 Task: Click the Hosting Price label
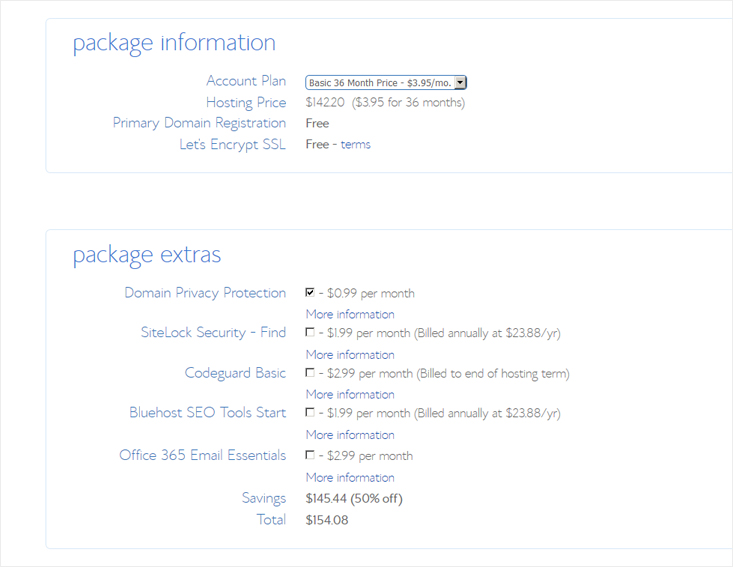tap(246, 102)
